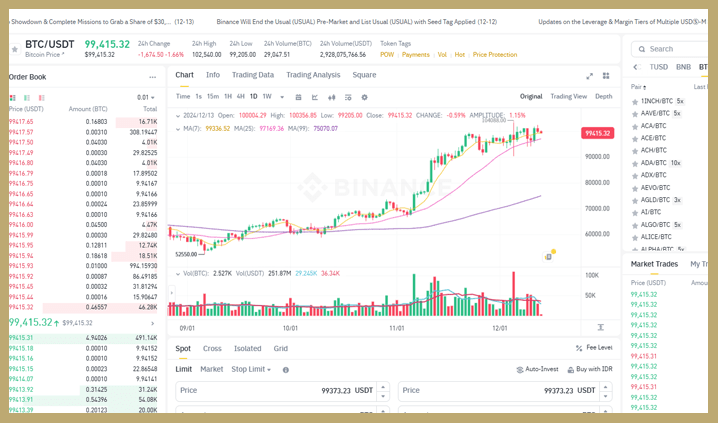Collapse the MA indicator row chevron

click(x=178, y=129)
